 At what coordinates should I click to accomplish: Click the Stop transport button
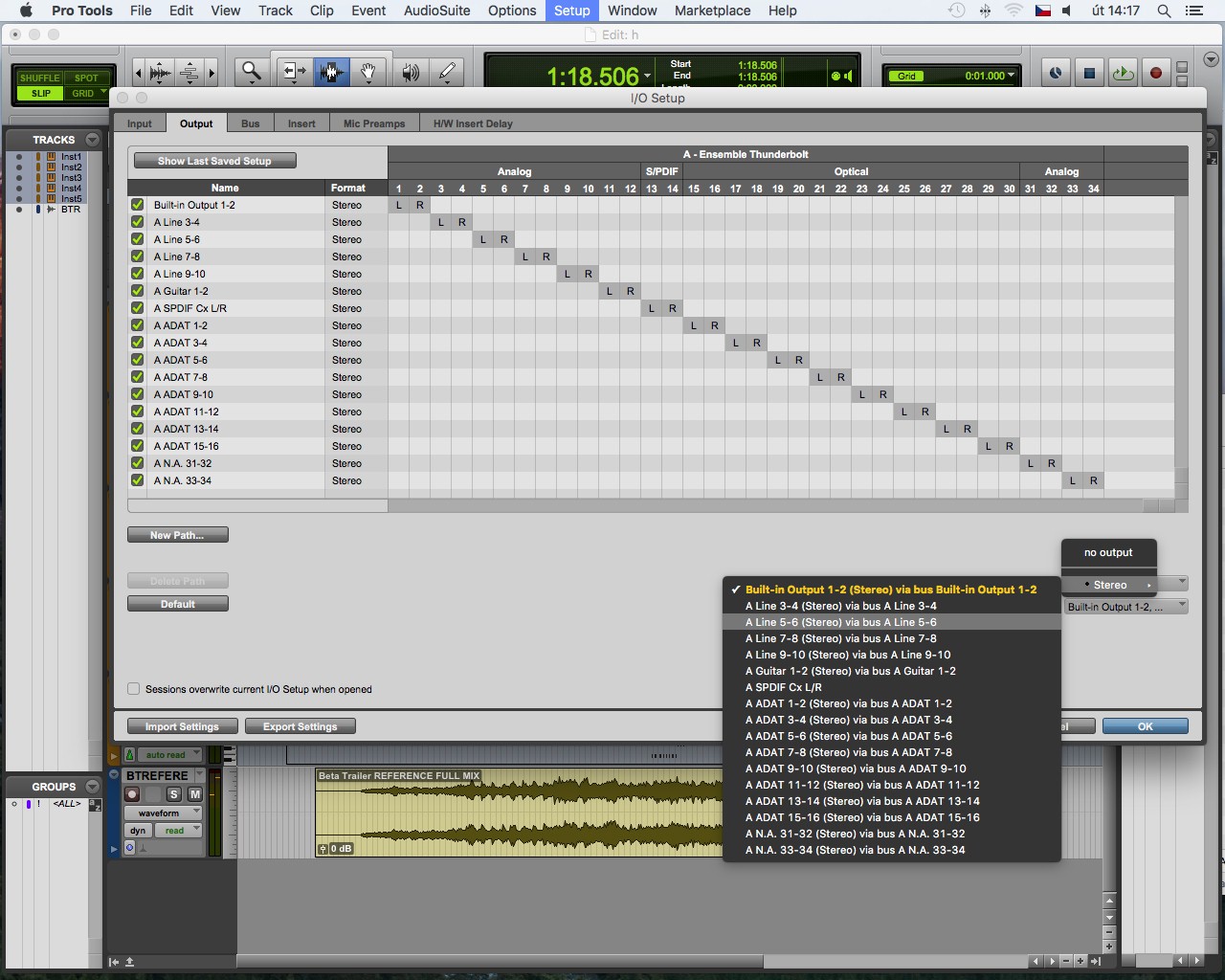[1089, 73]
